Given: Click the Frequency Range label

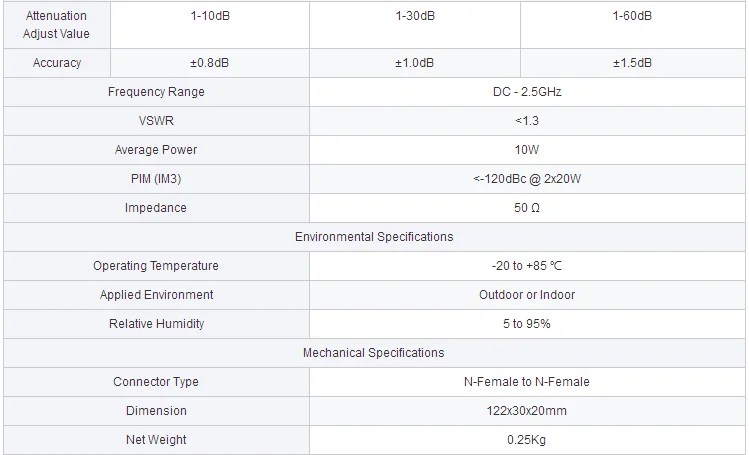Looking at the screenshot, I should click(x=156, y=92).
